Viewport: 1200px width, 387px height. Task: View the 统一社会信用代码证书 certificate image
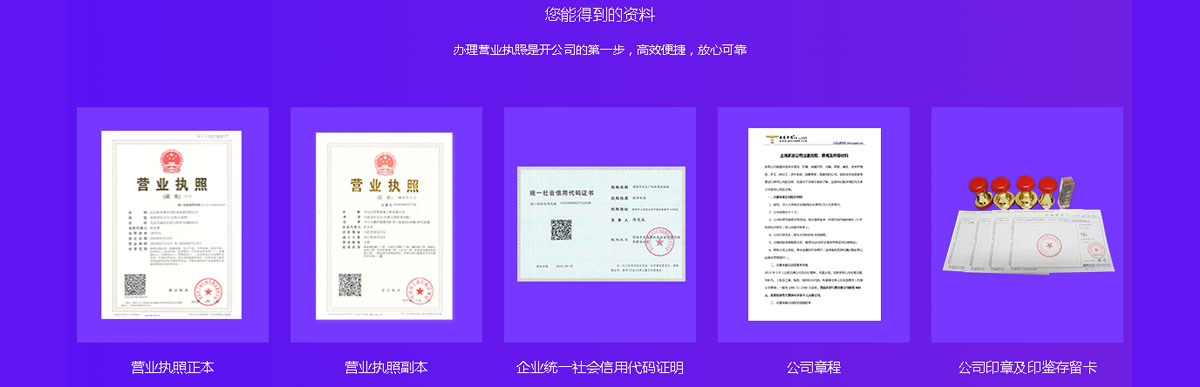(600, 224)
